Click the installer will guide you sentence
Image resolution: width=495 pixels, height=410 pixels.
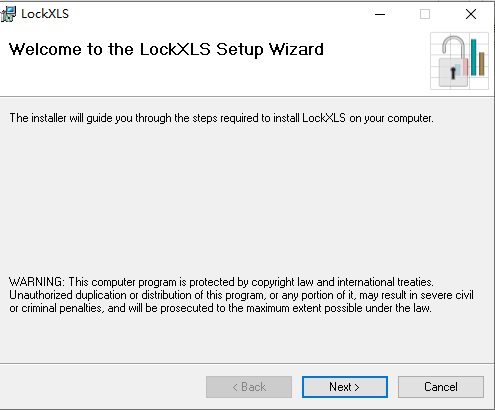(221, 118)
